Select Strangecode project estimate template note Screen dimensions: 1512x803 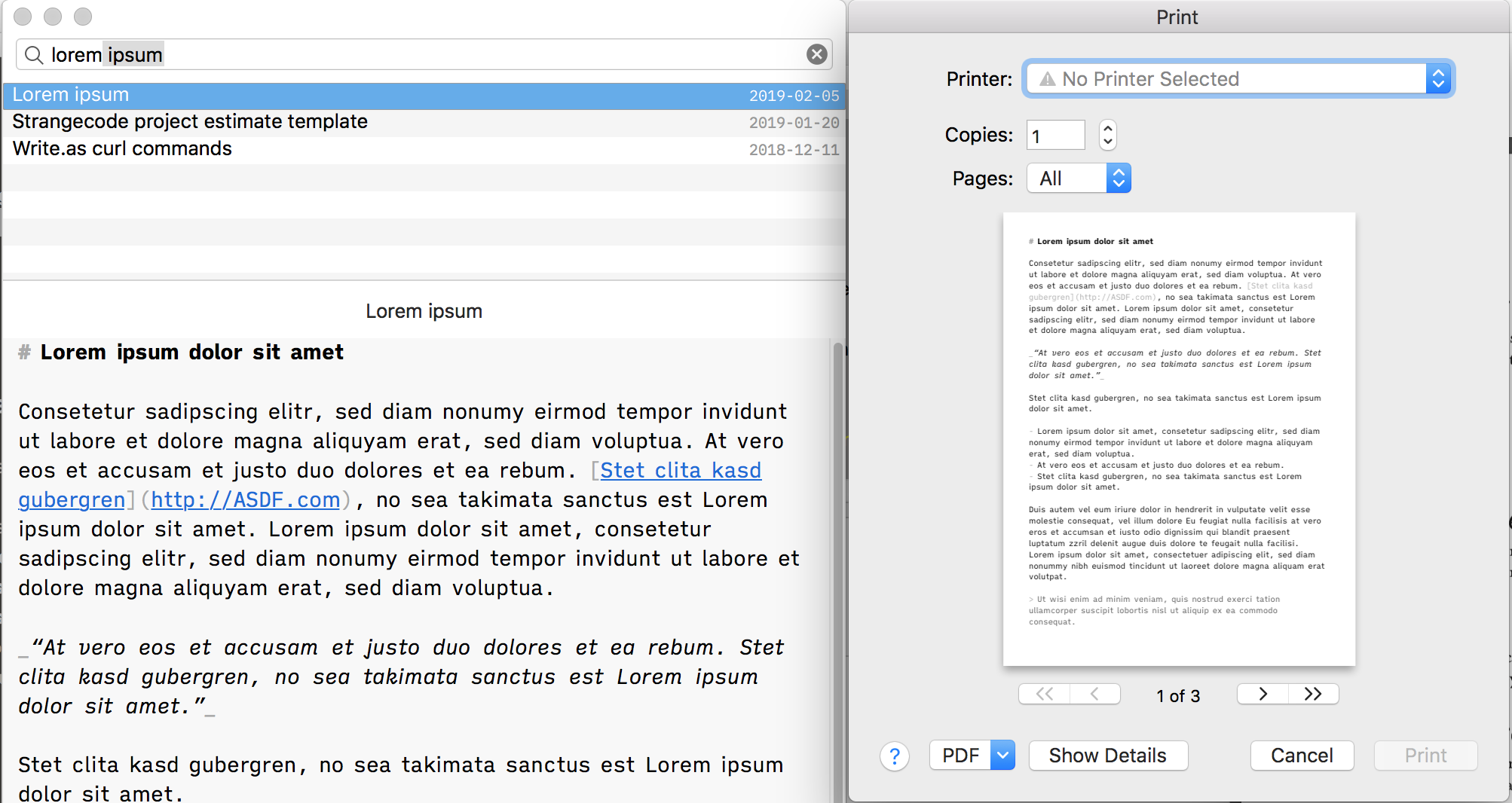pyautogui.click(x=424, y=122)
